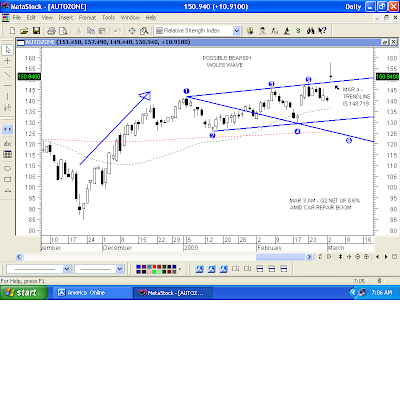
Task: Open the Help menu
Action: point(151,17)
